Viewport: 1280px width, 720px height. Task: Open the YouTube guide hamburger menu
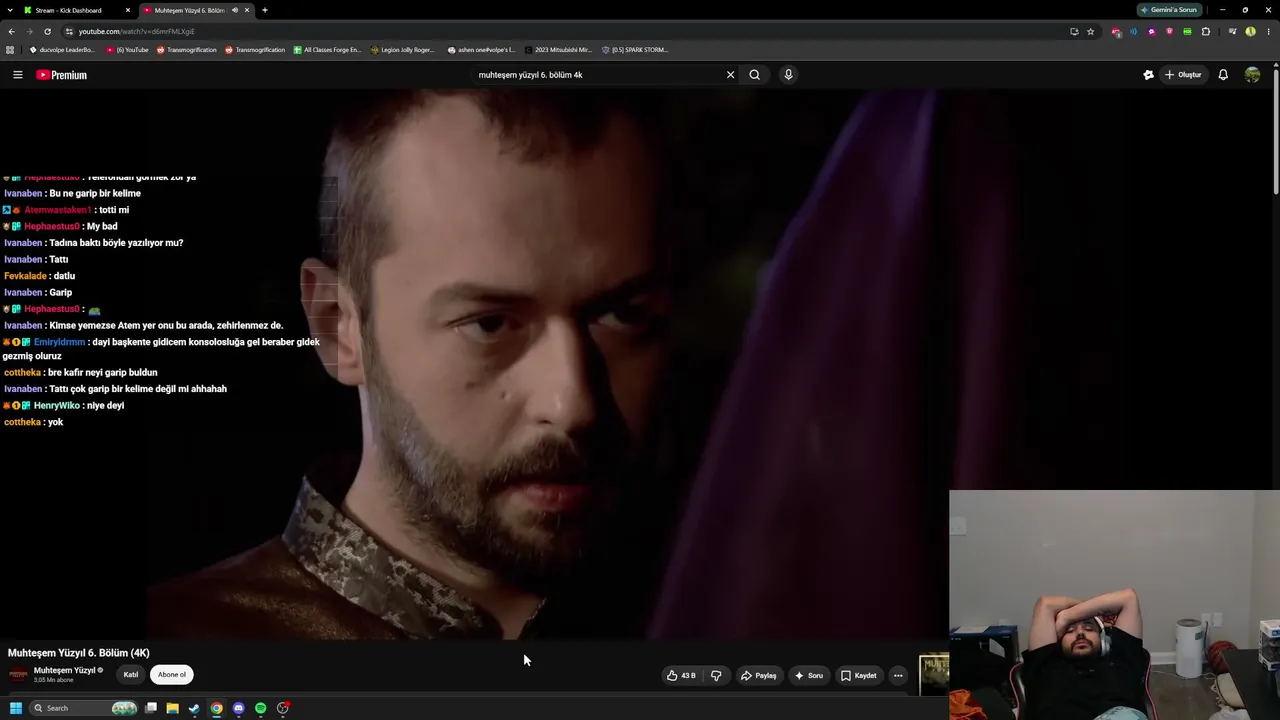click(x=17, y=75)
